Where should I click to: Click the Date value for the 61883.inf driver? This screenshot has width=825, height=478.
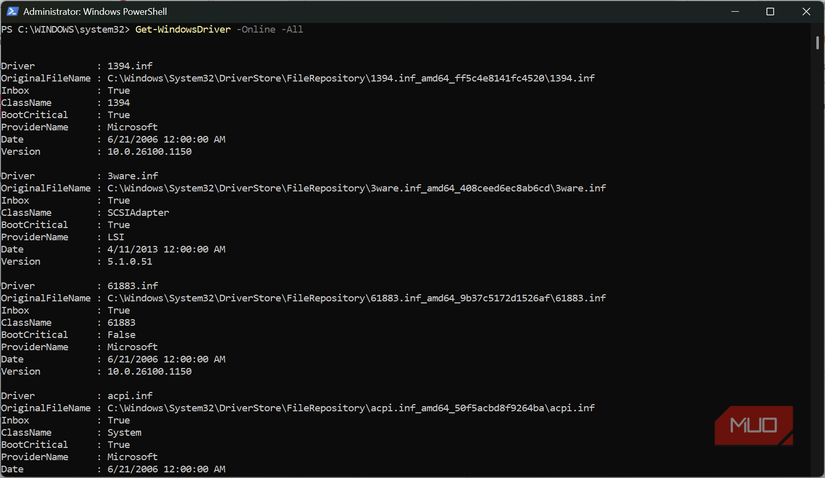pos(166,360)
